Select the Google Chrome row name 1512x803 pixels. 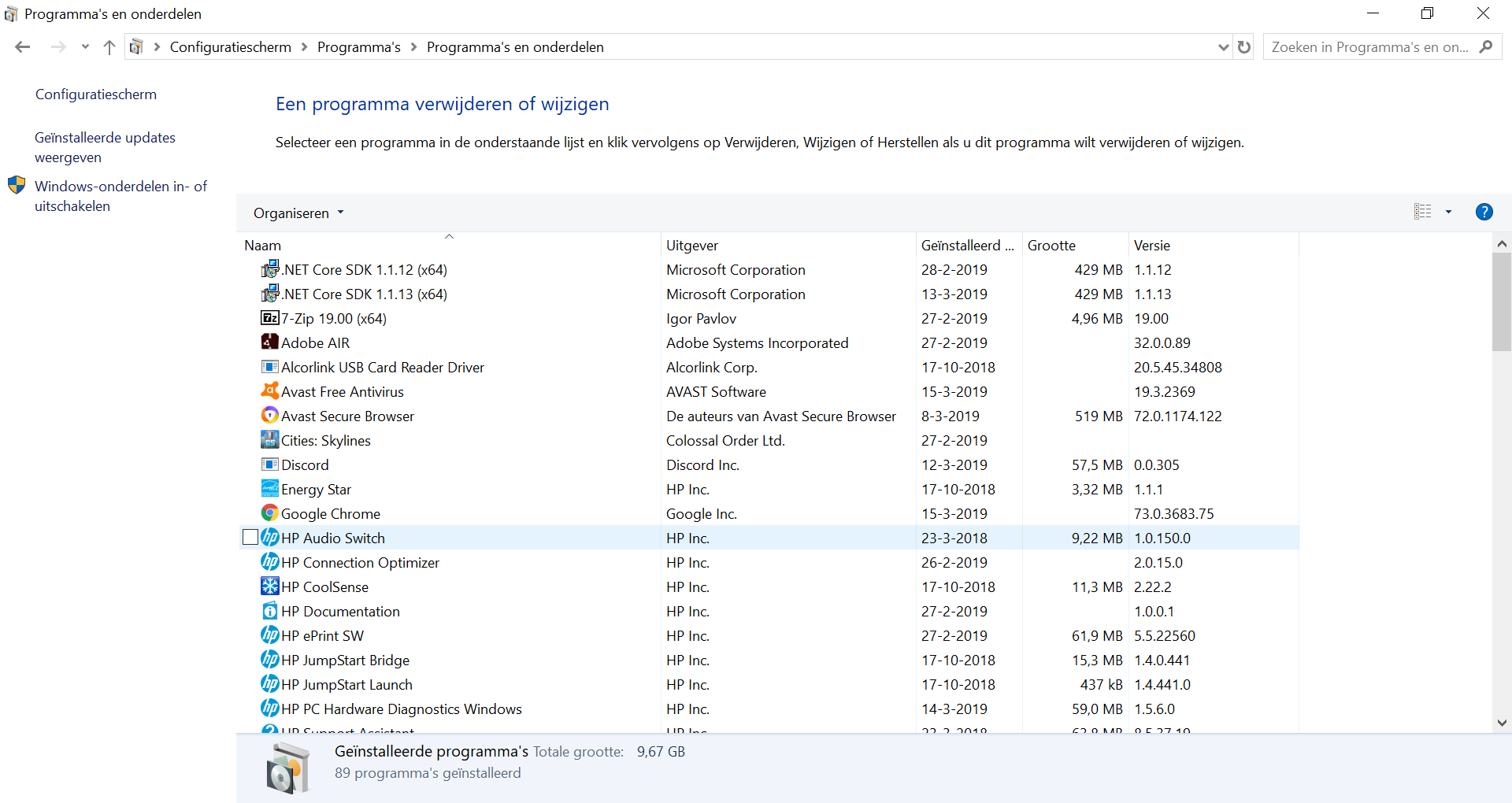coord(331,513)
